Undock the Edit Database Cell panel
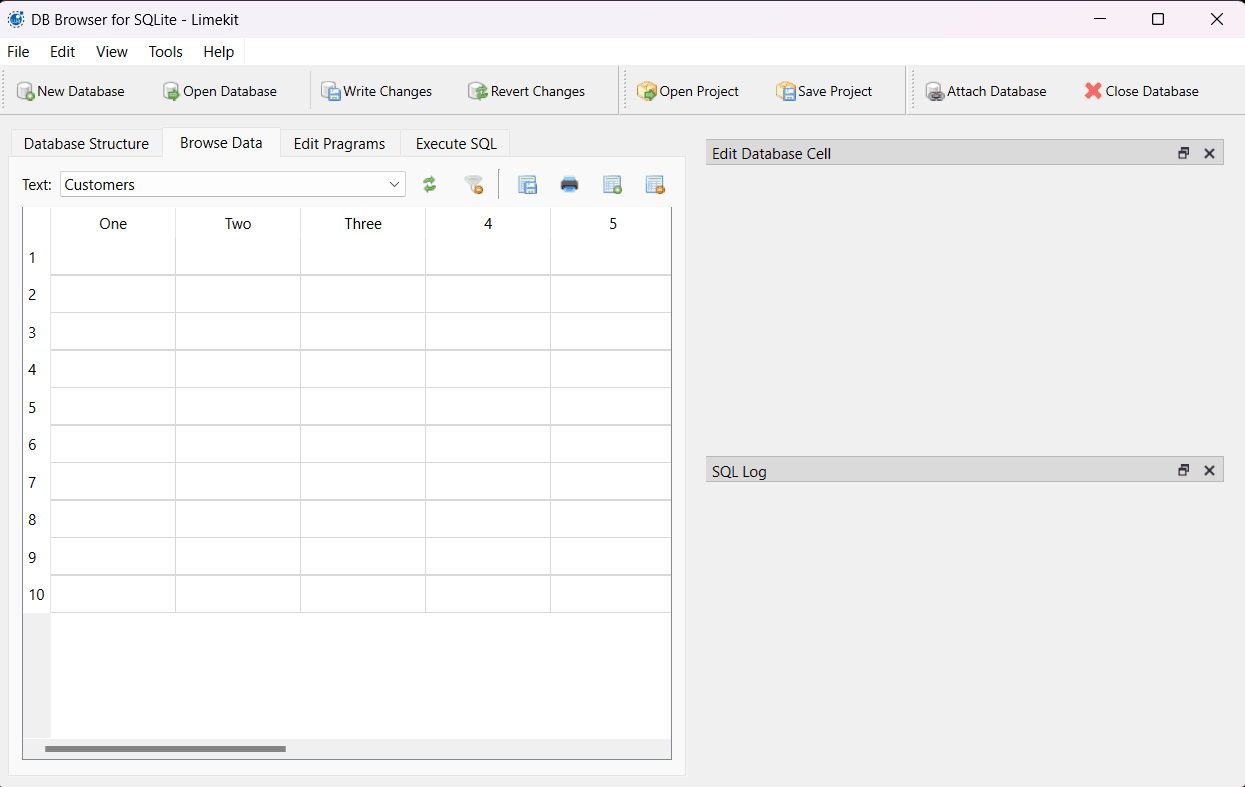This screenshot has height=787, width=1245. (1183, 153)
